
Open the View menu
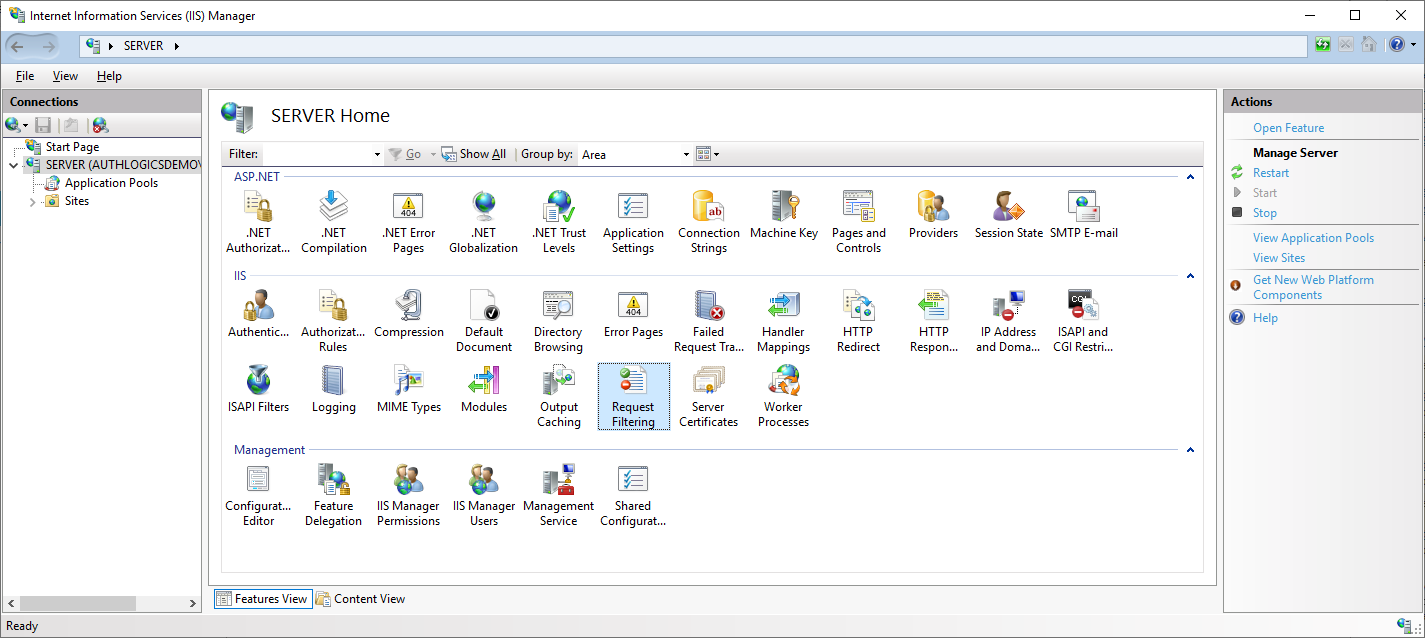coord(65,76)
